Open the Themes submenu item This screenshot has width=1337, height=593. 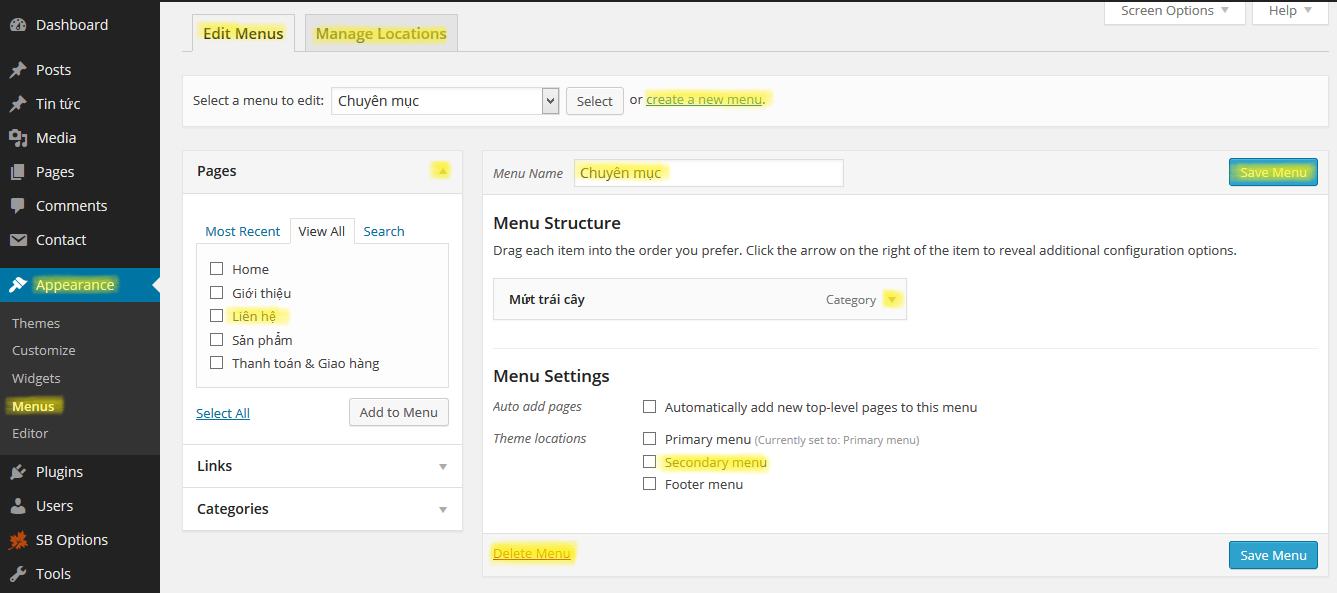(36, 323)
